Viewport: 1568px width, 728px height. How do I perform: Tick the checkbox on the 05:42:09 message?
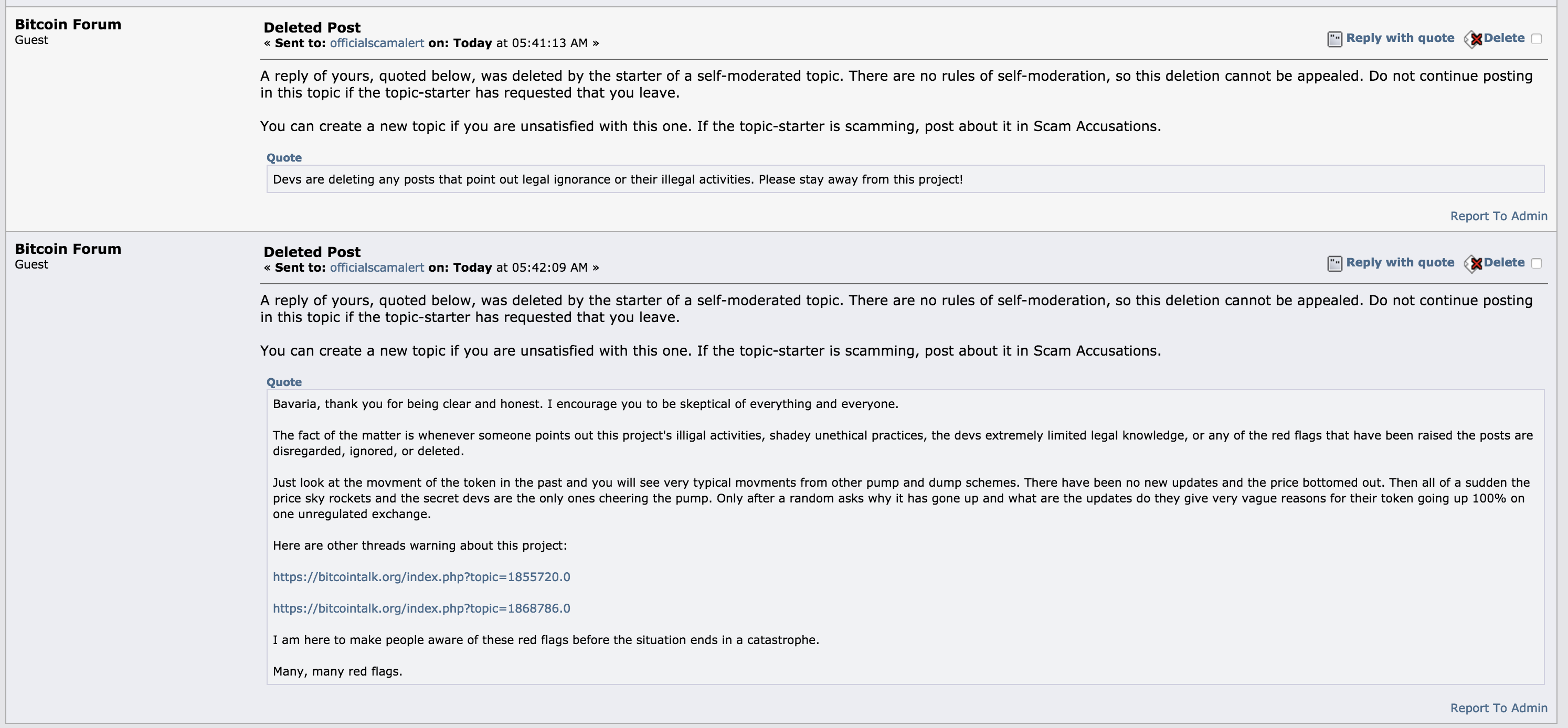click(1537, 263)
